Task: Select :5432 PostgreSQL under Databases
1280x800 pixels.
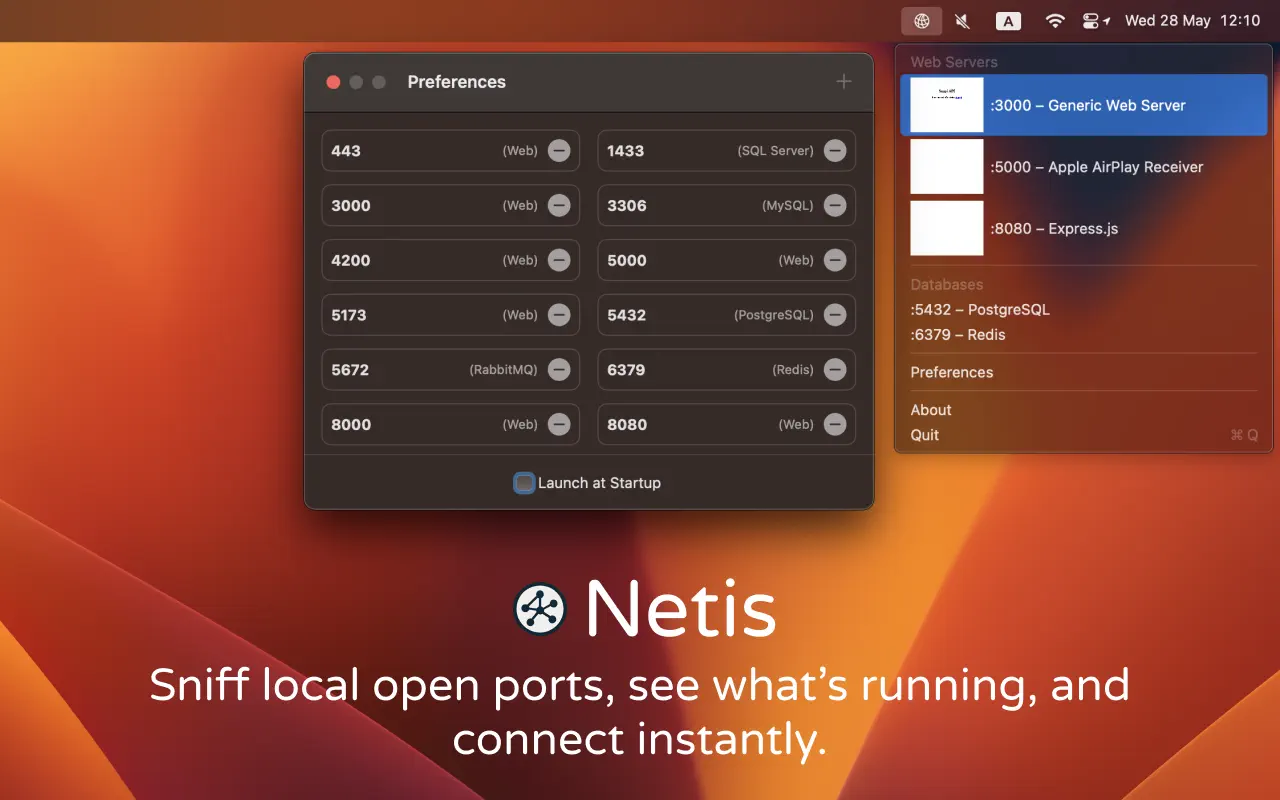Action: (x=980, y=309)
